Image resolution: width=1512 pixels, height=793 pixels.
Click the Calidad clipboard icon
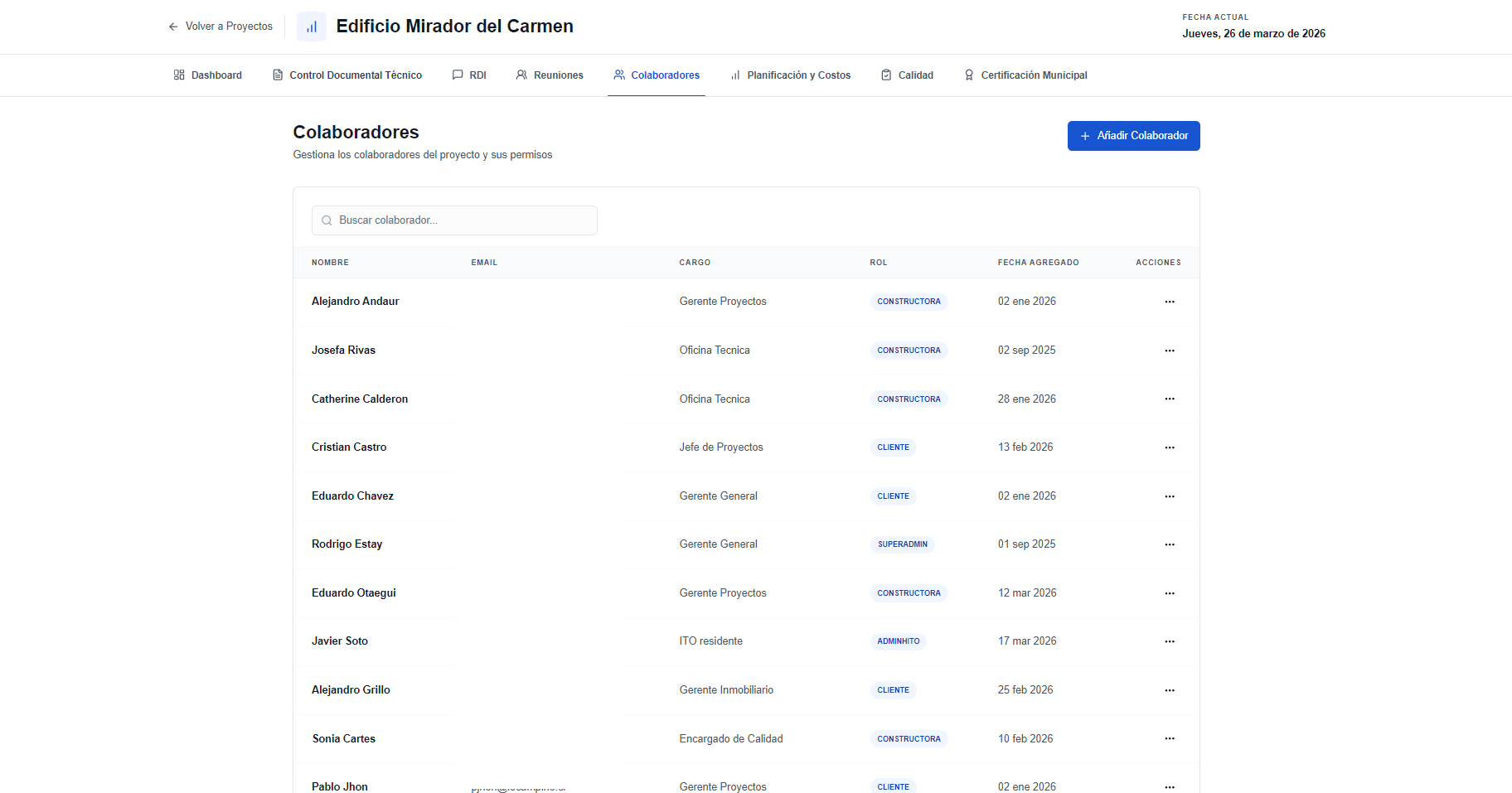[x=886, y=75]
